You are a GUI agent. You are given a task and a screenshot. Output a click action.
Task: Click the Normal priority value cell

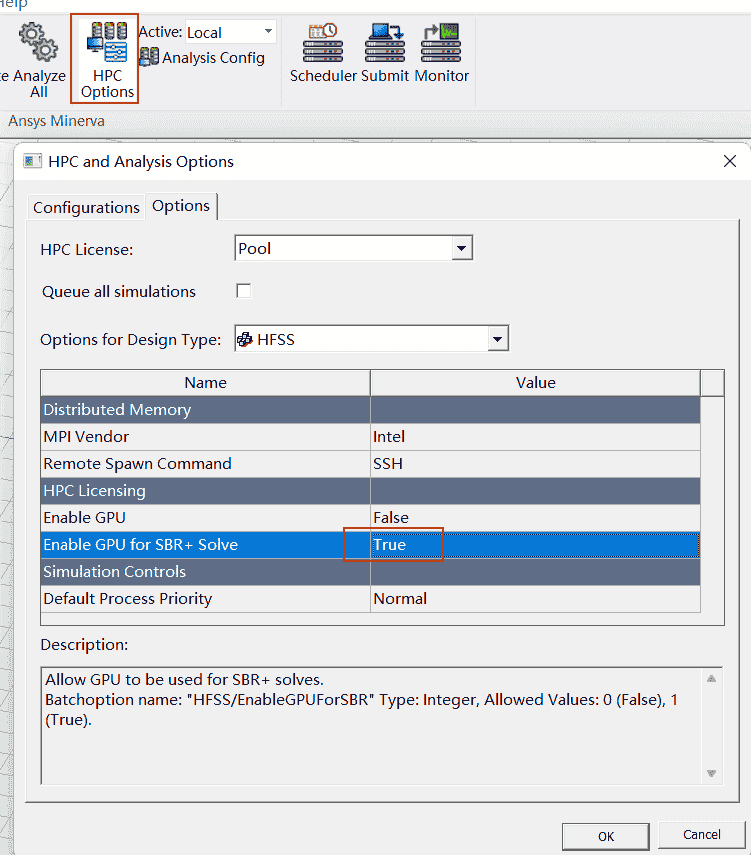tap(536, 599)
